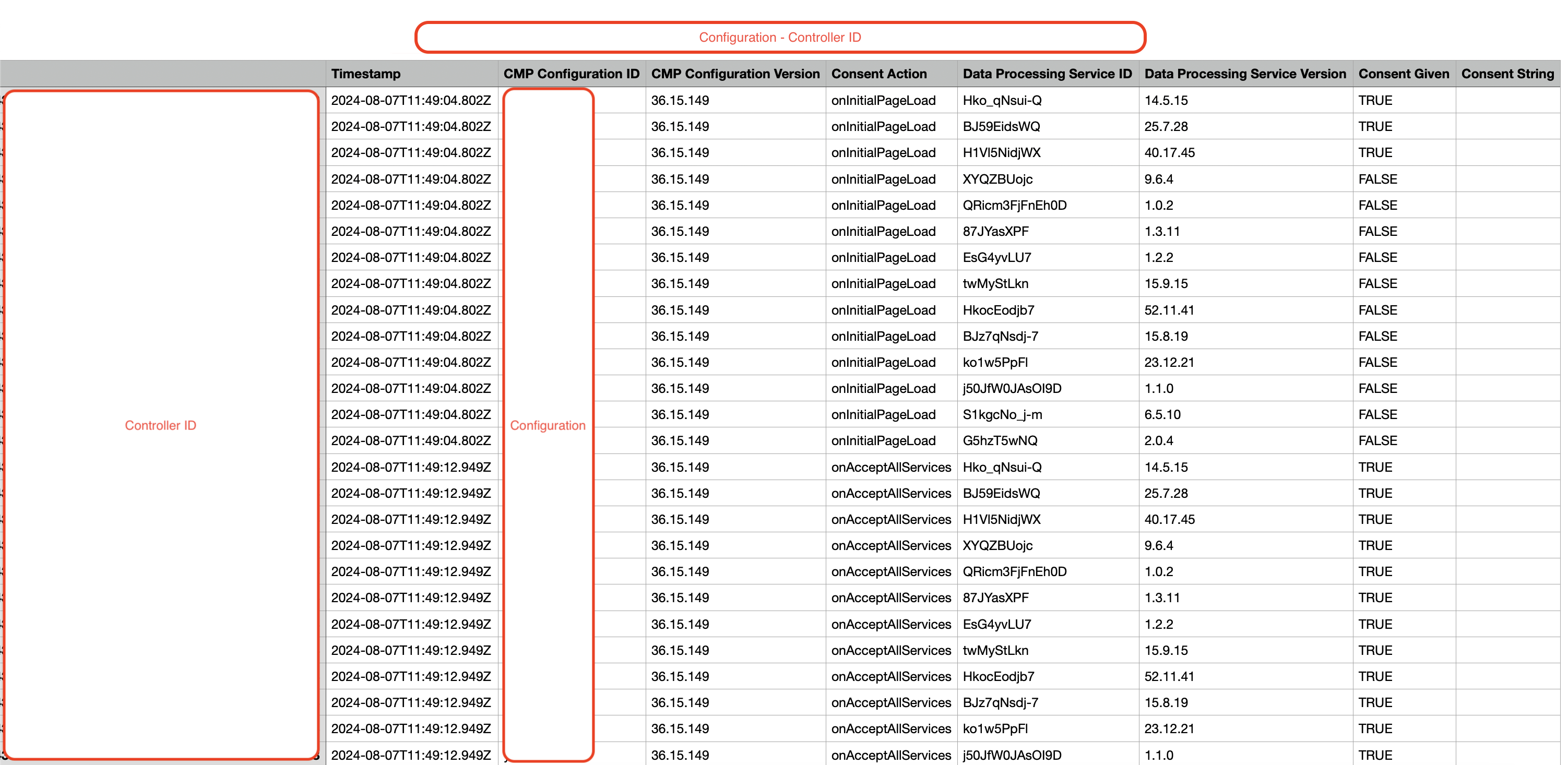This screenshot has width=1568, height=765.
Task: Click EsG4yvLU7 in the onInitialPageLoad row
Action: point(996,257)
